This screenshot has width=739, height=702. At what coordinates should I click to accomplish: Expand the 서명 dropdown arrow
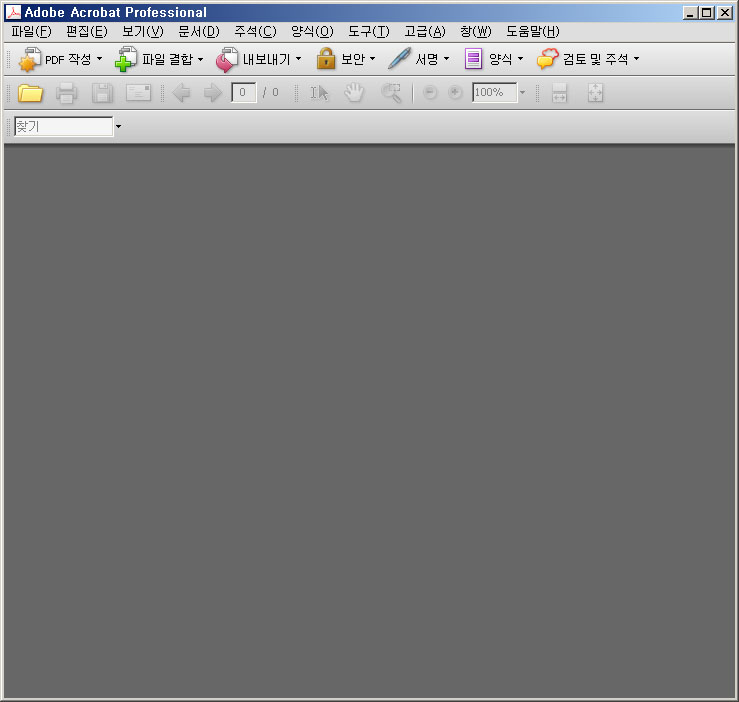[x=446, y=59]
